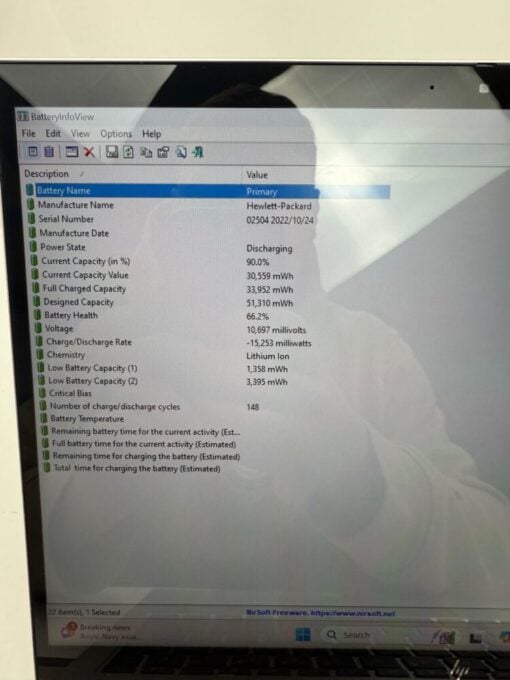Click the red X clear toolbar icon
Image resolution: width=510 pixels, height=680 pixels.
(x=89, y=152)
